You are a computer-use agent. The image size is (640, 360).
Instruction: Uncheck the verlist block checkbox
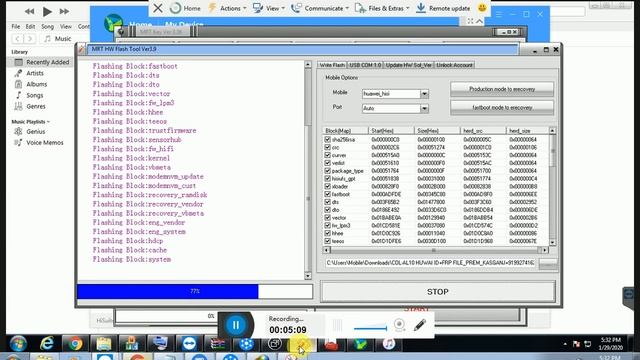coord(327,162)
